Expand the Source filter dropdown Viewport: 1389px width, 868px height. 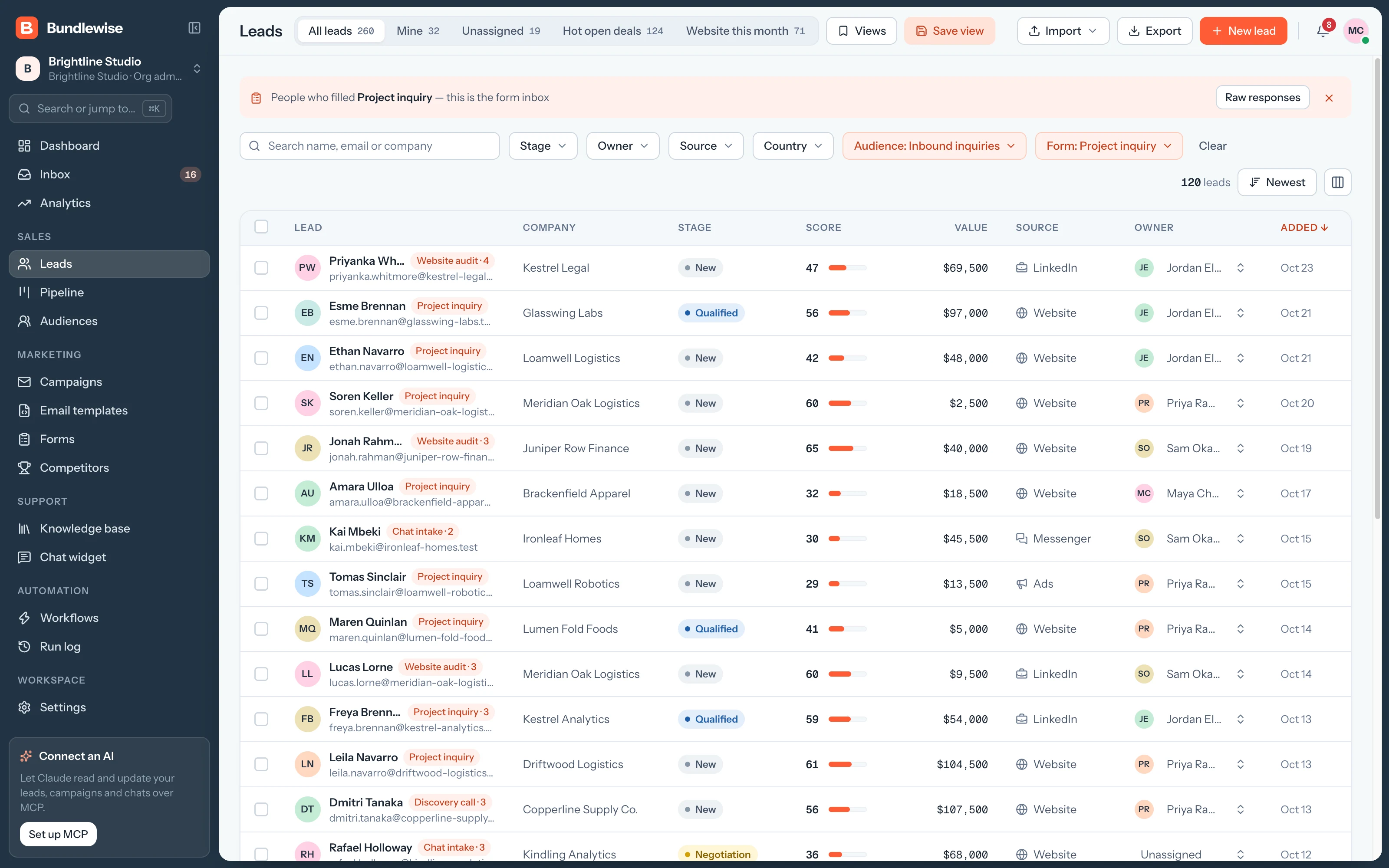click(705, 146)
